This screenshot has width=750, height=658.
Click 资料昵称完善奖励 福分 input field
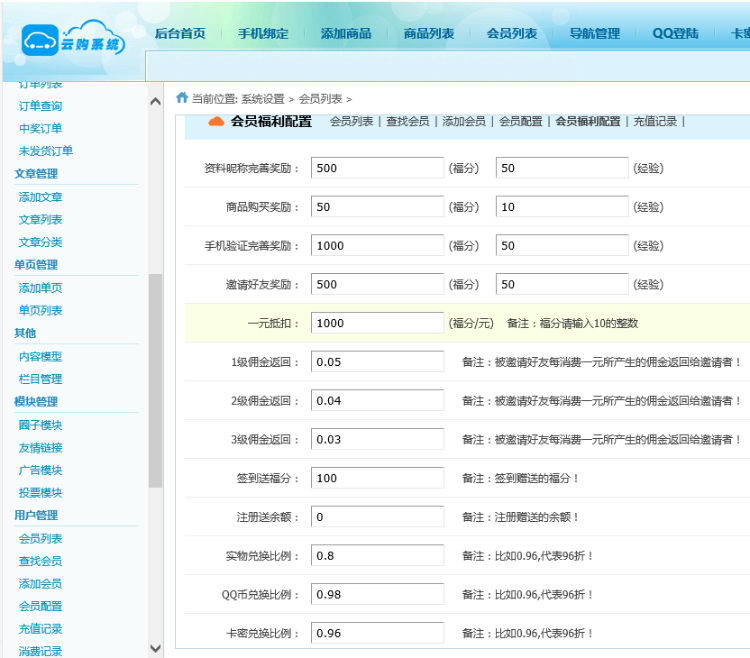[x=377, y=168]
